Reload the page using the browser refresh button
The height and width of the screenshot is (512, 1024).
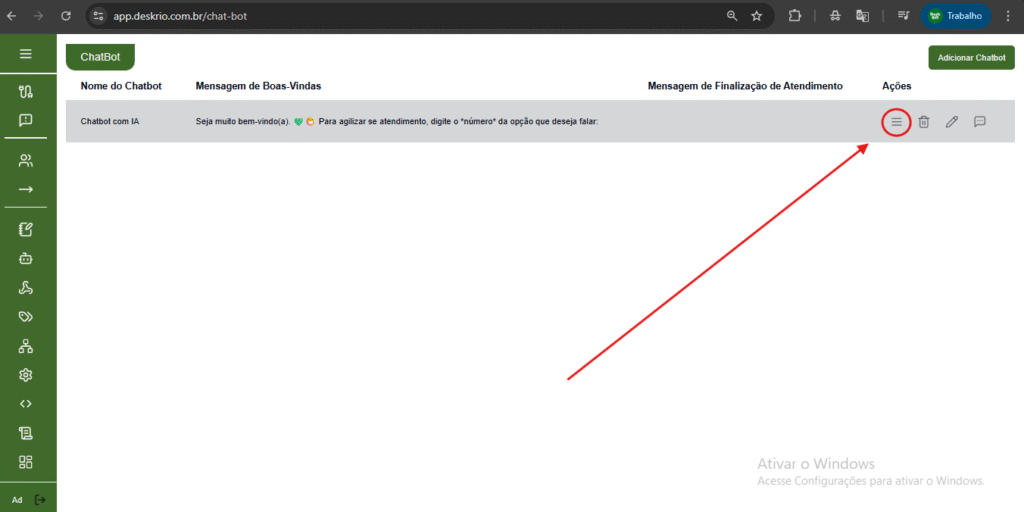(66, 16)
